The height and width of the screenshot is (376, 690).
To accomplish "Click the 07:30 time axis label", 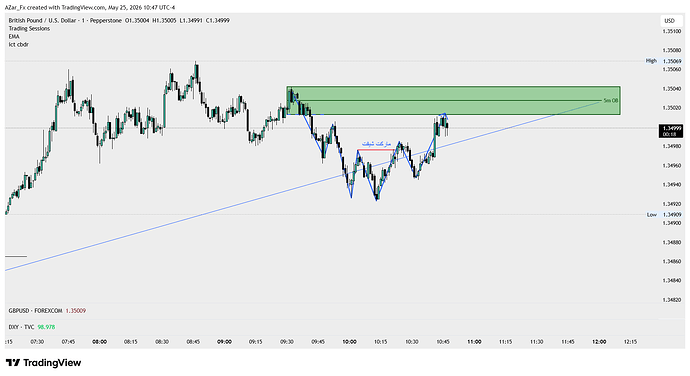I will pos(37,342).
